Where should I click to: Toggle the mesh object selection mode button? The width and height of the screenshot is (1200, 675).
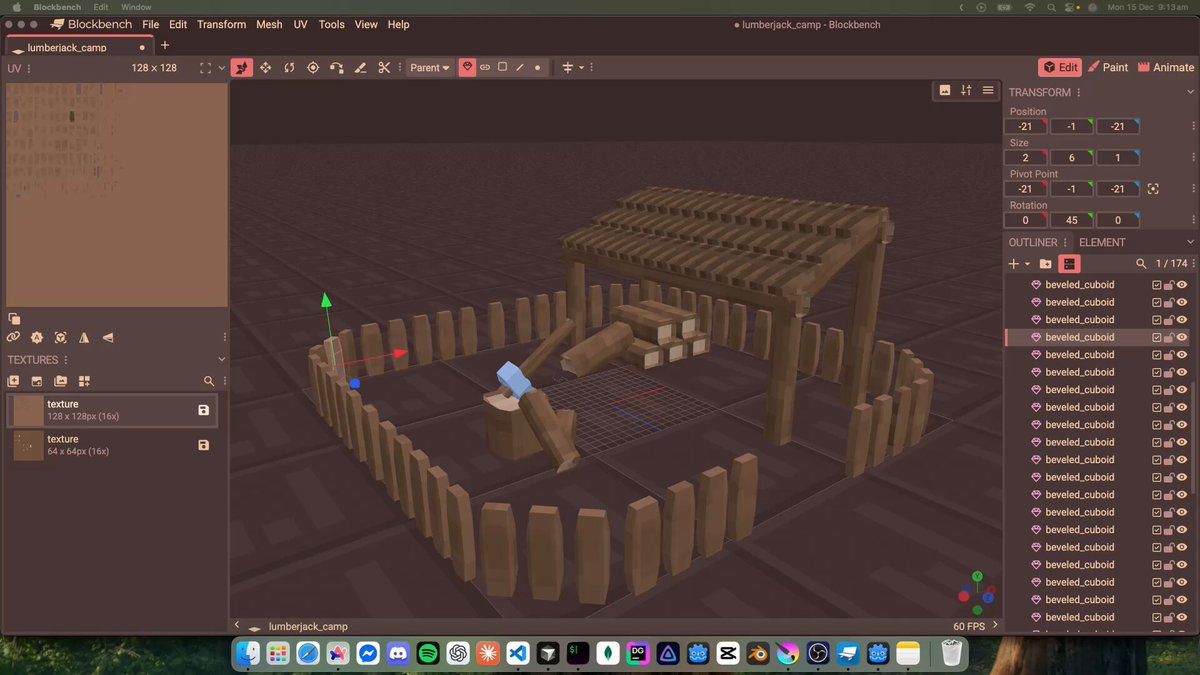[467, 67]
